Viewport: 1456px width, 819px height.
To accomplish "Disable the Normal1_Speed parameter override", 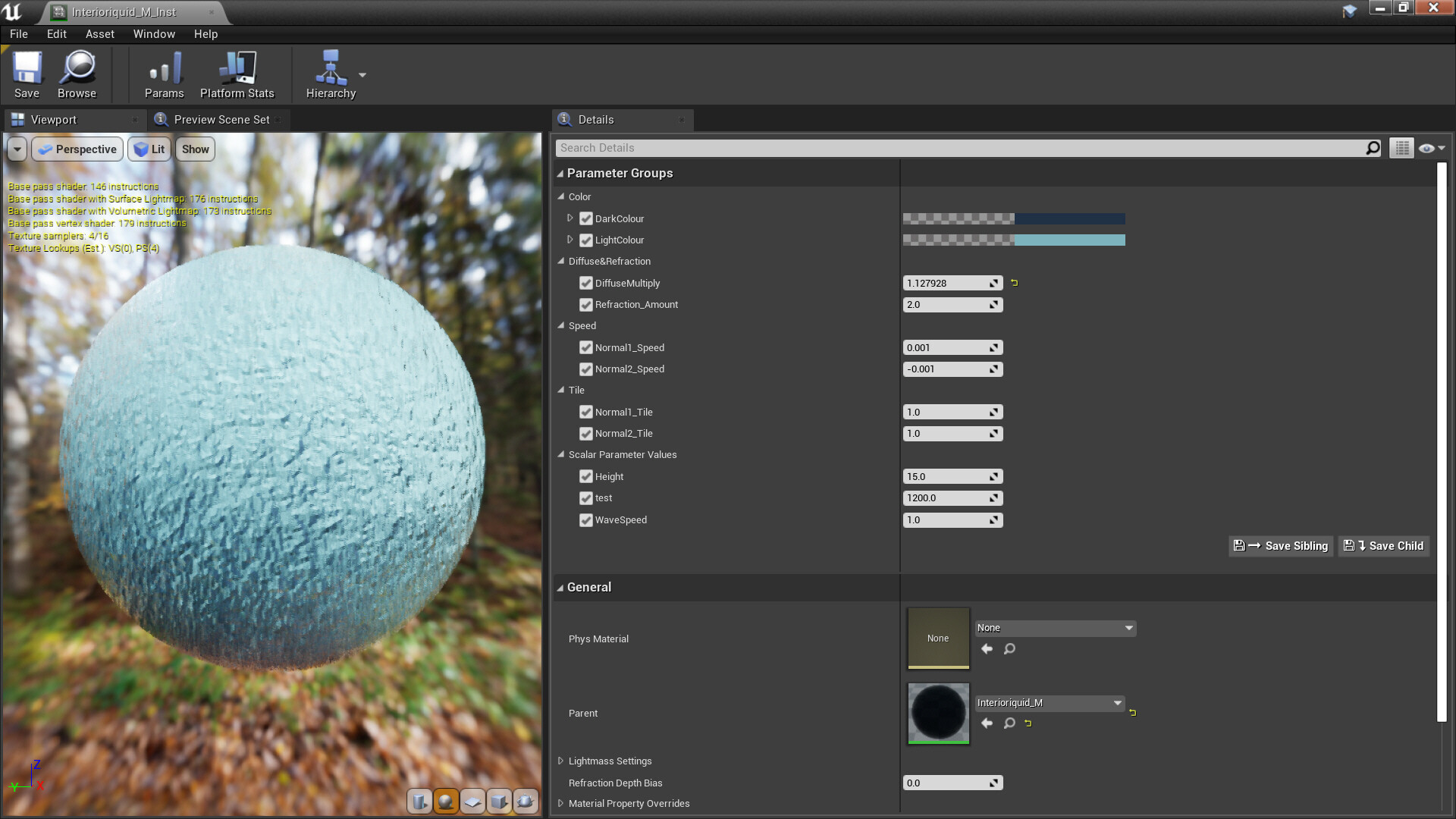I will (x=586, y=347).
